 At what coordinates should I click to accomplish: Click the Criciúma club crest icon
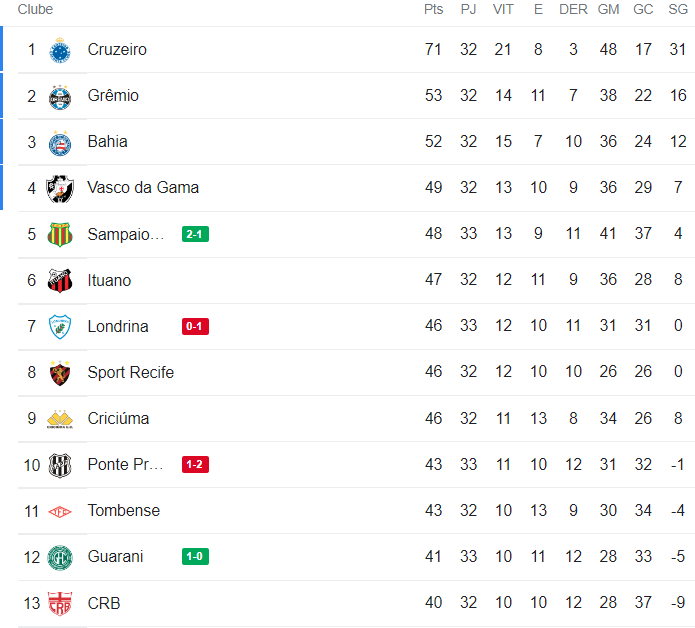pyautogui.click(x=60, y=418)
